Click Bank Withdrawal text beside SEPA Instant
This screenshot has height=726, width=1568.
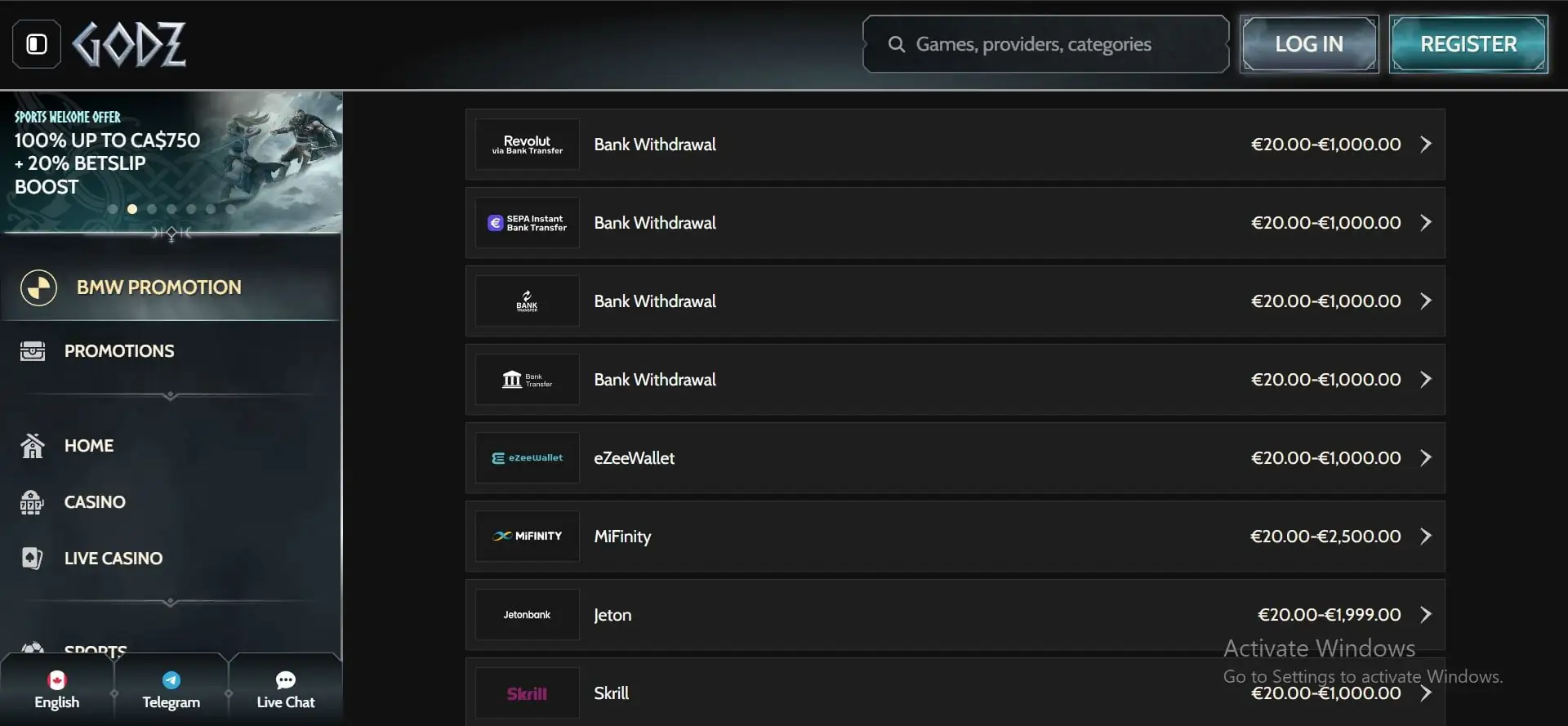[x=655, y=223]
